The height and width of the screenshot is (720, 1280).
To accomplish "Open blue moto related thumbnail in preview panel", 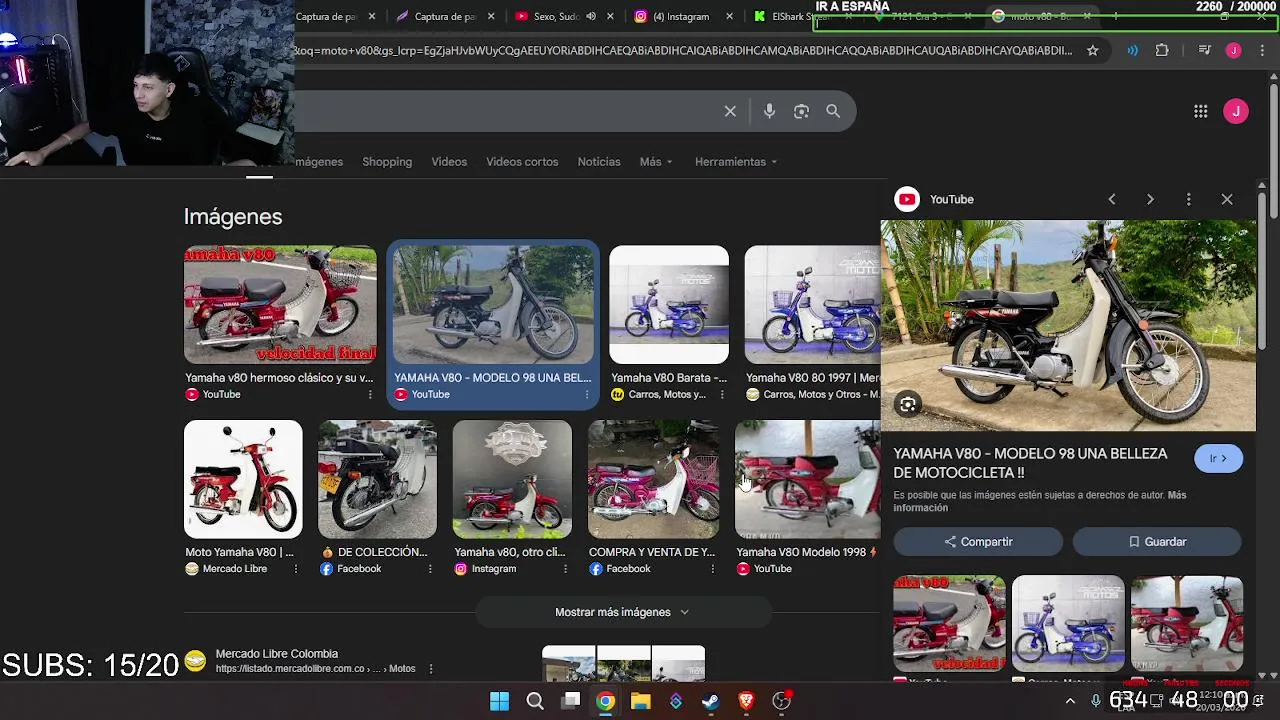I will pyautogui.click(x=1068, y=623).
